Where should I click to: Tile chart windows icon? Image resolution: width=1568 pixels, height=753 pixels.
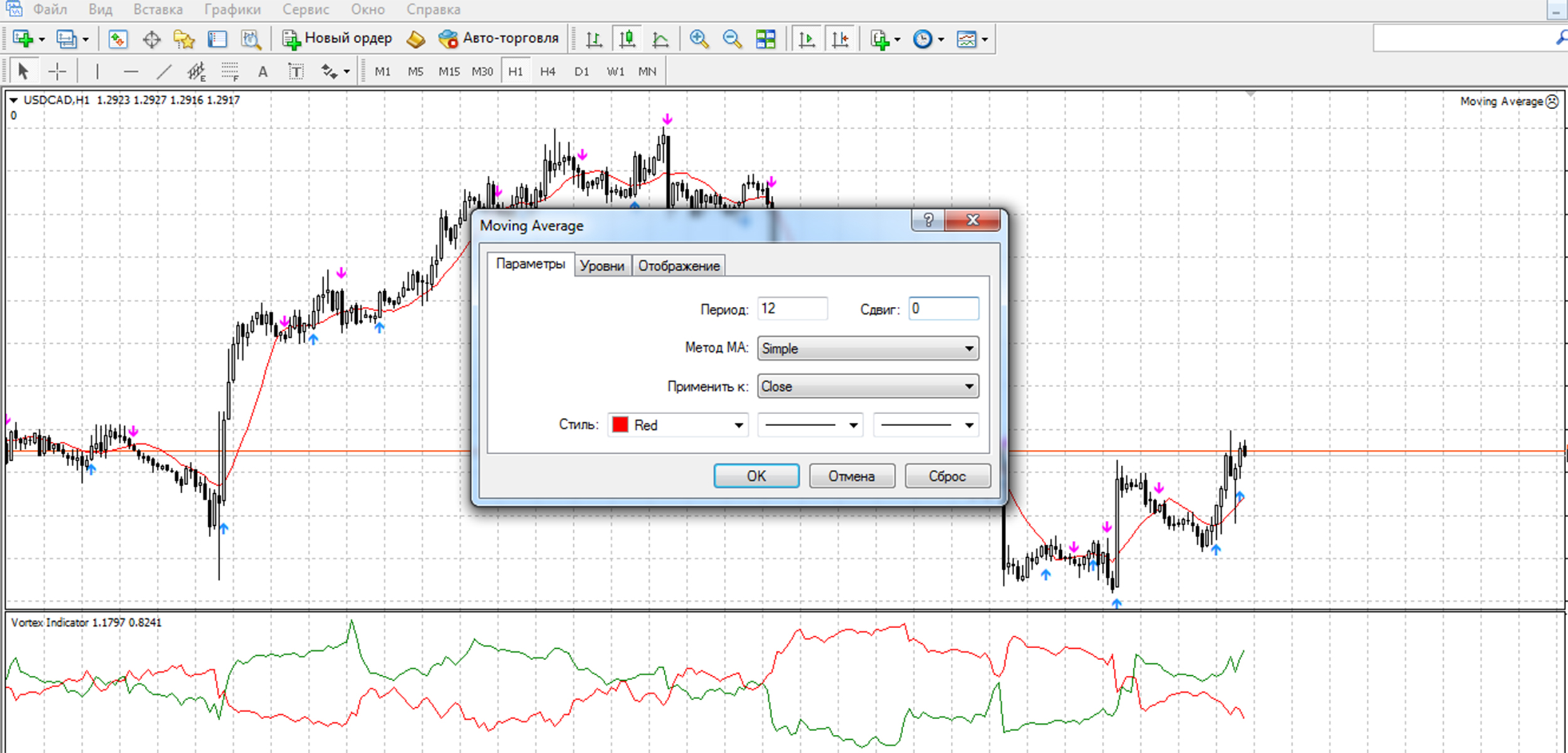[765, 40]
